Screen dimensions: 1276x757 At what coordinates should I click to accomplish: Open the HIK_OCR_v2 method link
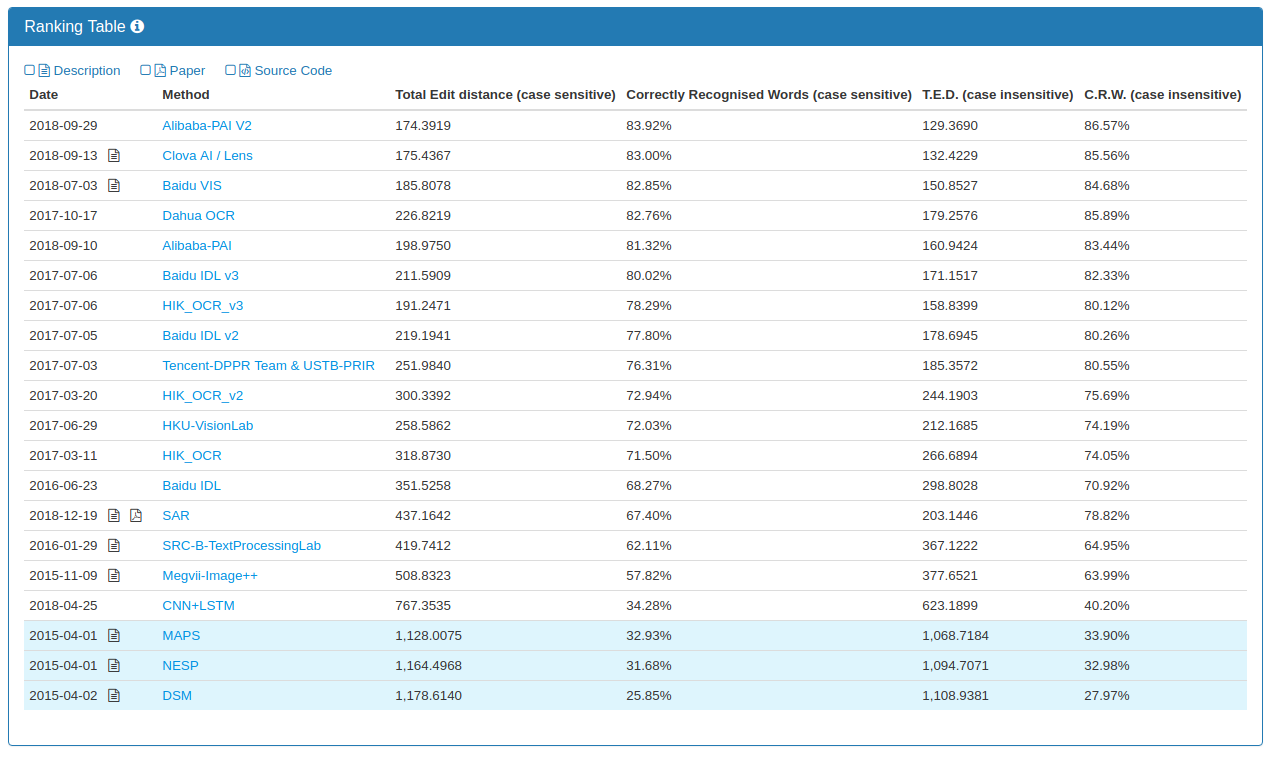pyautogui.click(x=203, y=395)
